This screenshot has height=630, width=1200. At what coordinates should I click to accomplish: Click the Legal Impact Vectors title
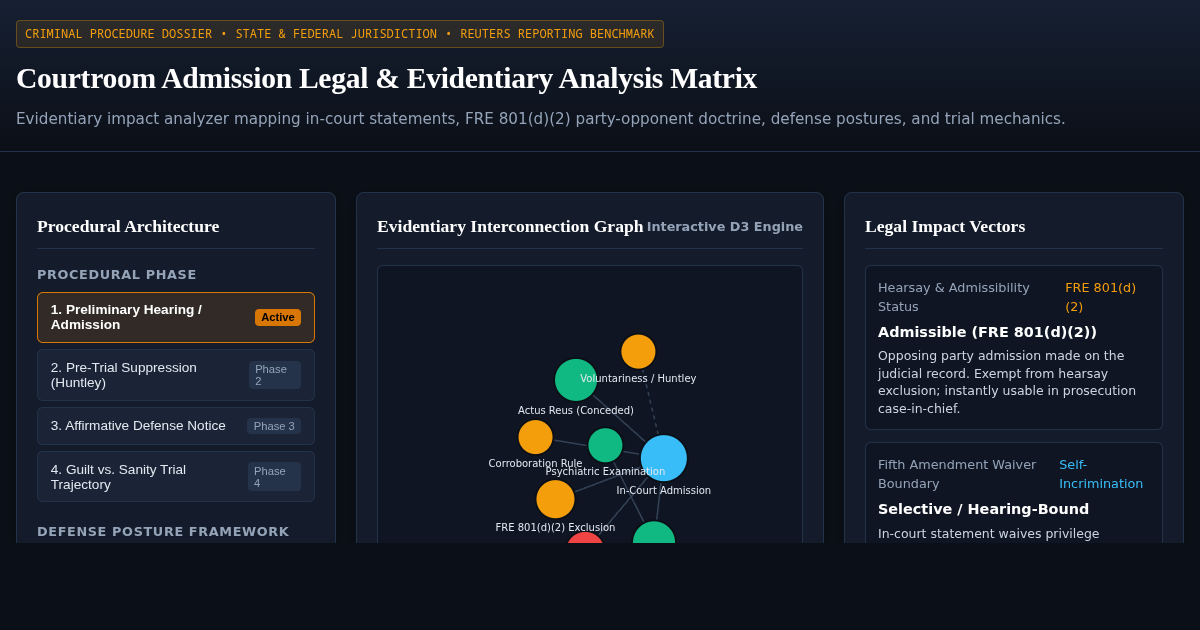[945, 226]
